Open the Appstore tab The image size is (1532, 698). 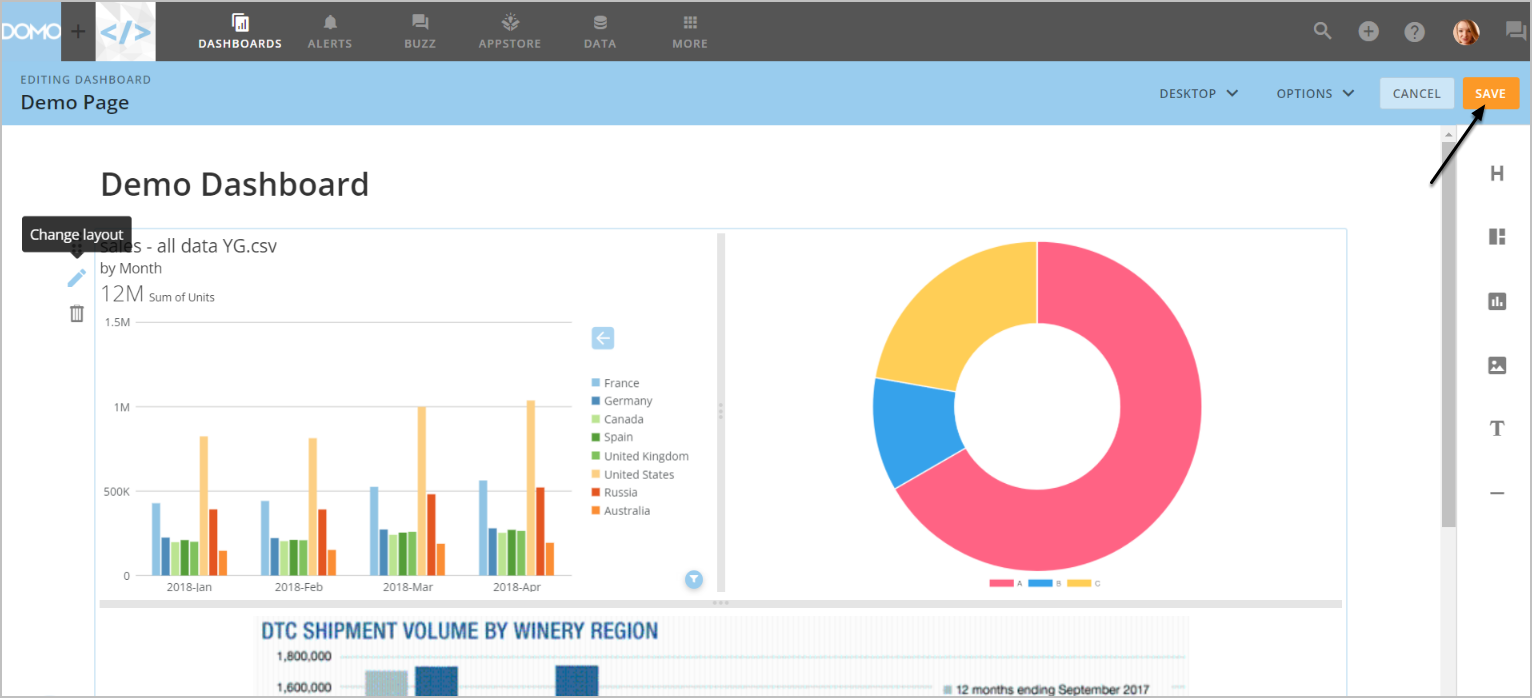point(510,31)
